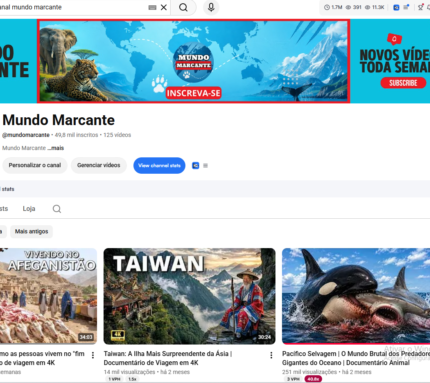This screenshot has width=430, height=383.
Task: Click the Mundo Marcante channel name heading
Action: [x=59, y=120]
